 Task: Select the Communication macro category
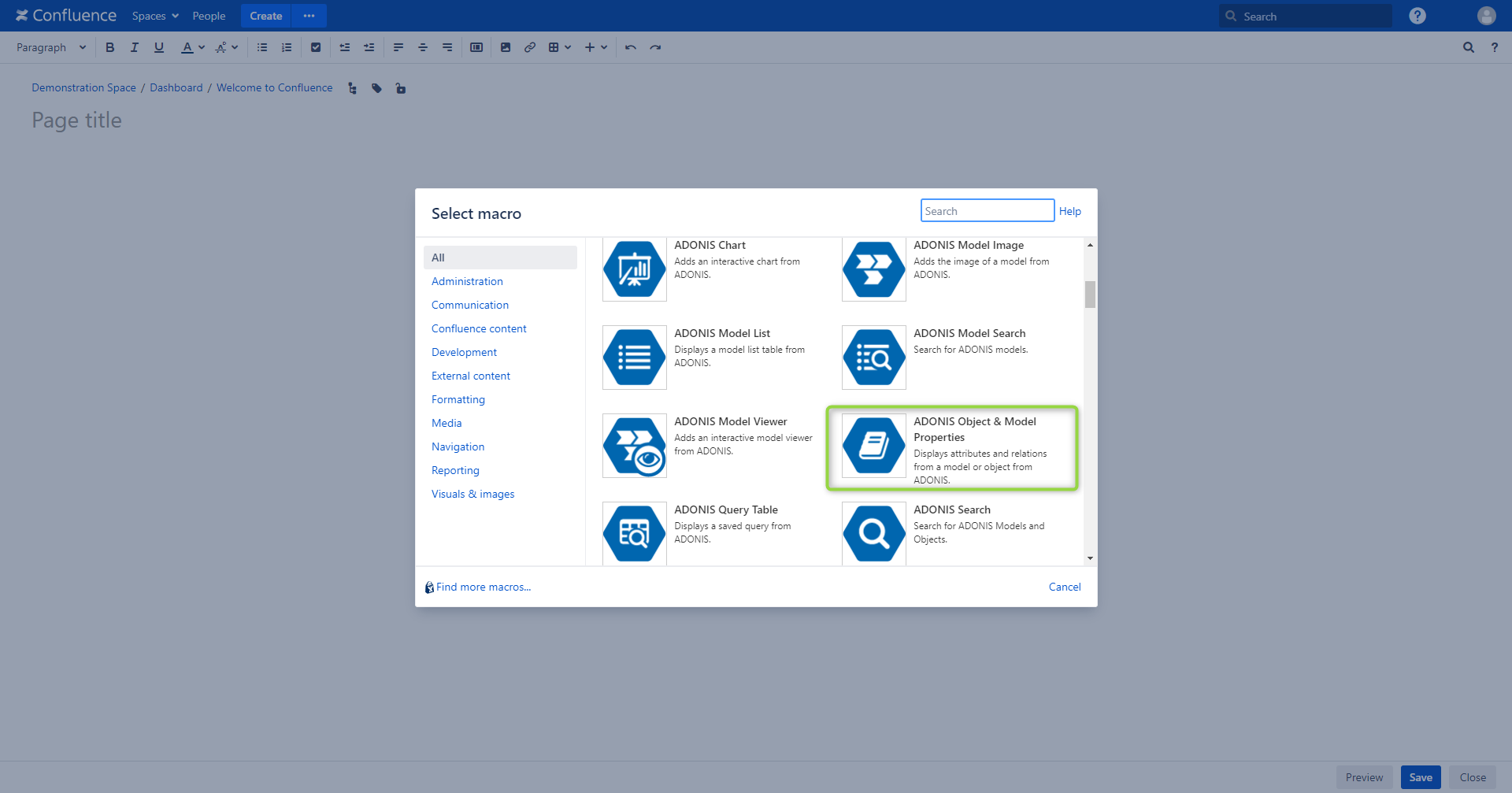470,305
